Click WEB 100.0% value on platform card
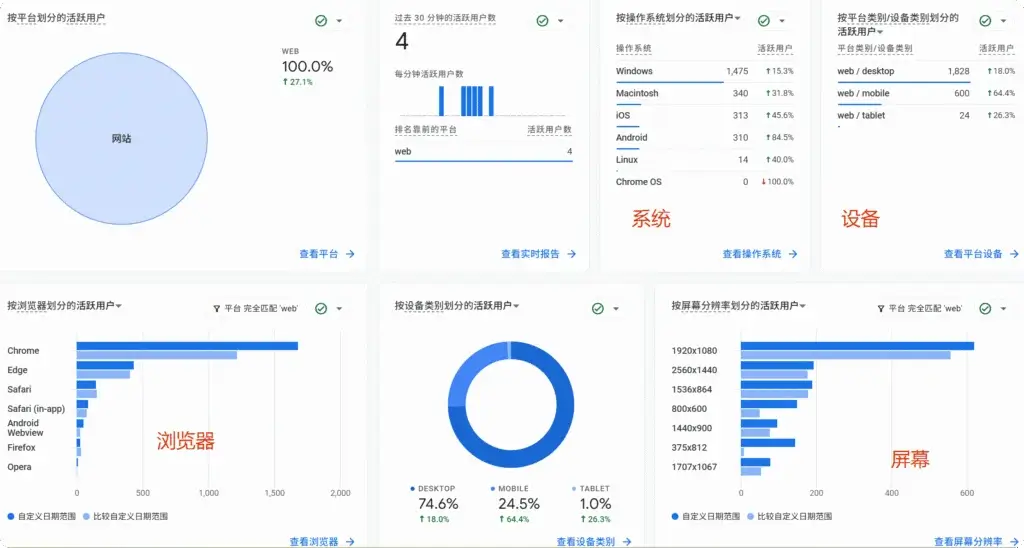This screenshot has height=548, width=1024. pyautogui.click(x=308, y=67)
